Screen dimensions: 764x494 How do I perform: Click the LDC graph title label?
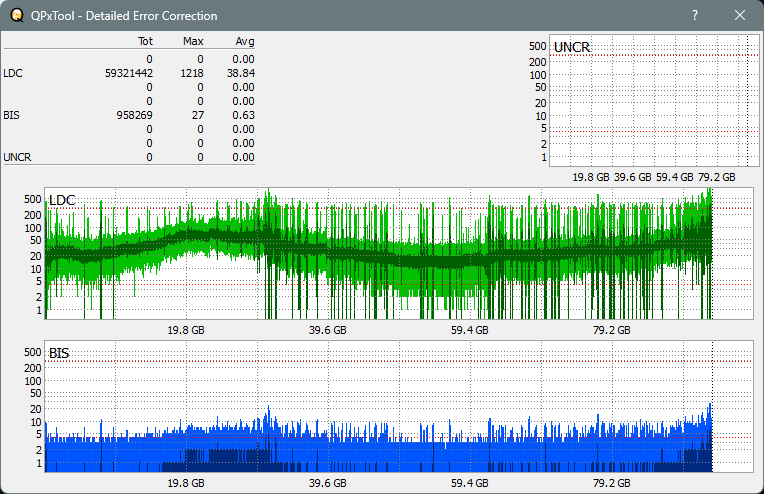pyautogui.click(x=62, y=200)
